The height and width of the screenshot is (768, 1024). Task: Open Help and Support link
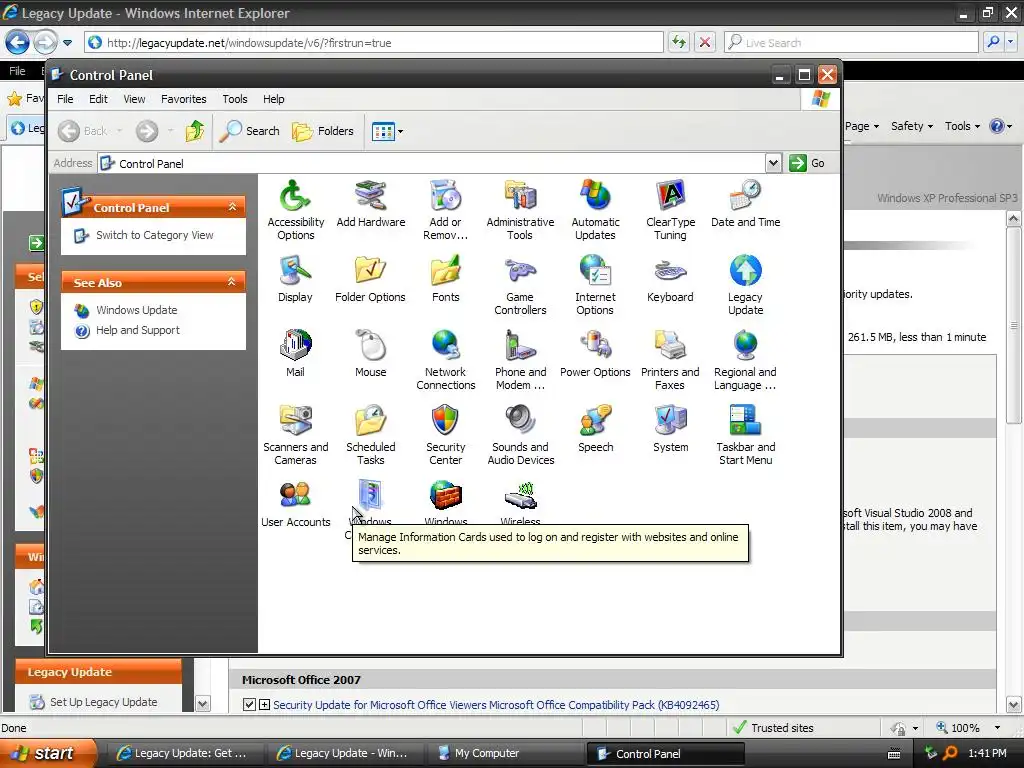tap(138, 330)
